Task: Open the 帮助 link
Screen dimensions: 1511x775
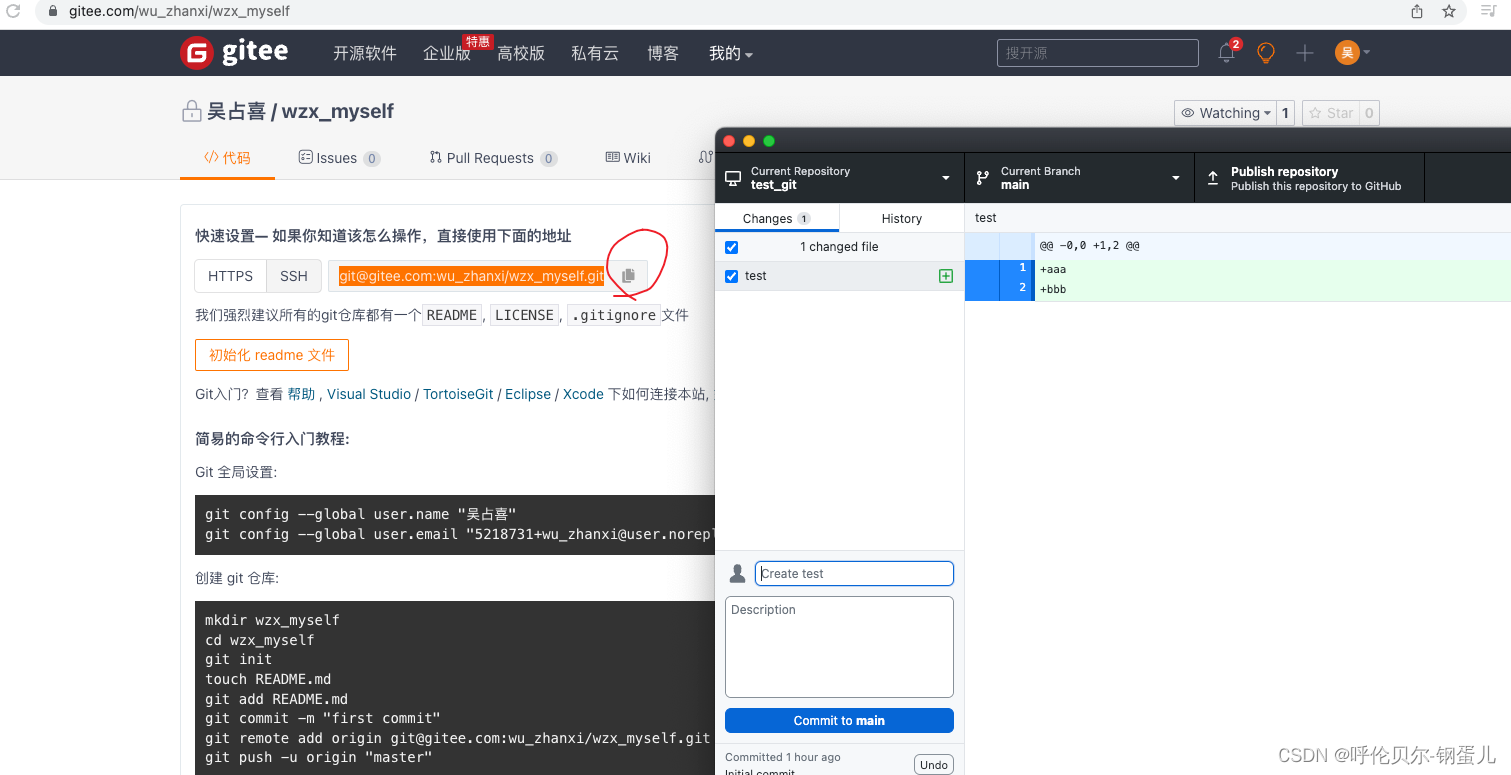Action: 301,394
